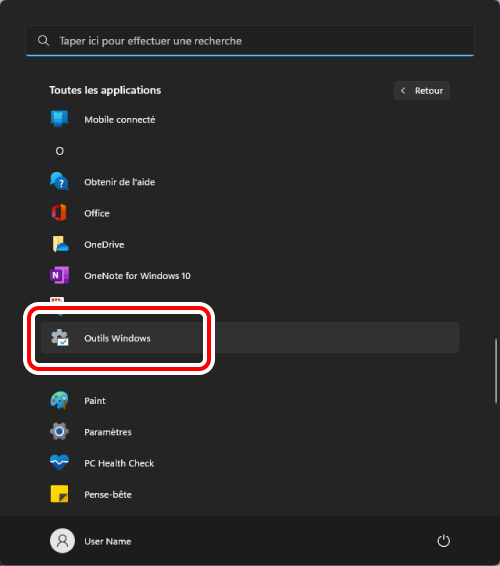Screen dimensions: 500x566
Task: Open the User Name account avatar
Action: click(62, 541)
